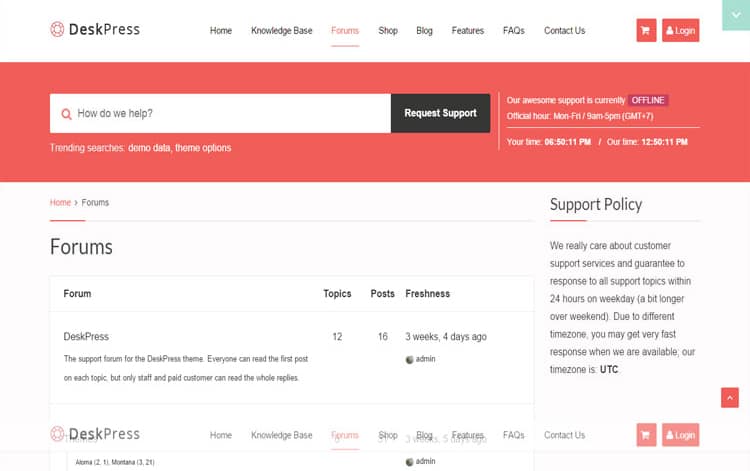Click the OFFLINE status badge
The image size is (750, 471).
[648, 100]
